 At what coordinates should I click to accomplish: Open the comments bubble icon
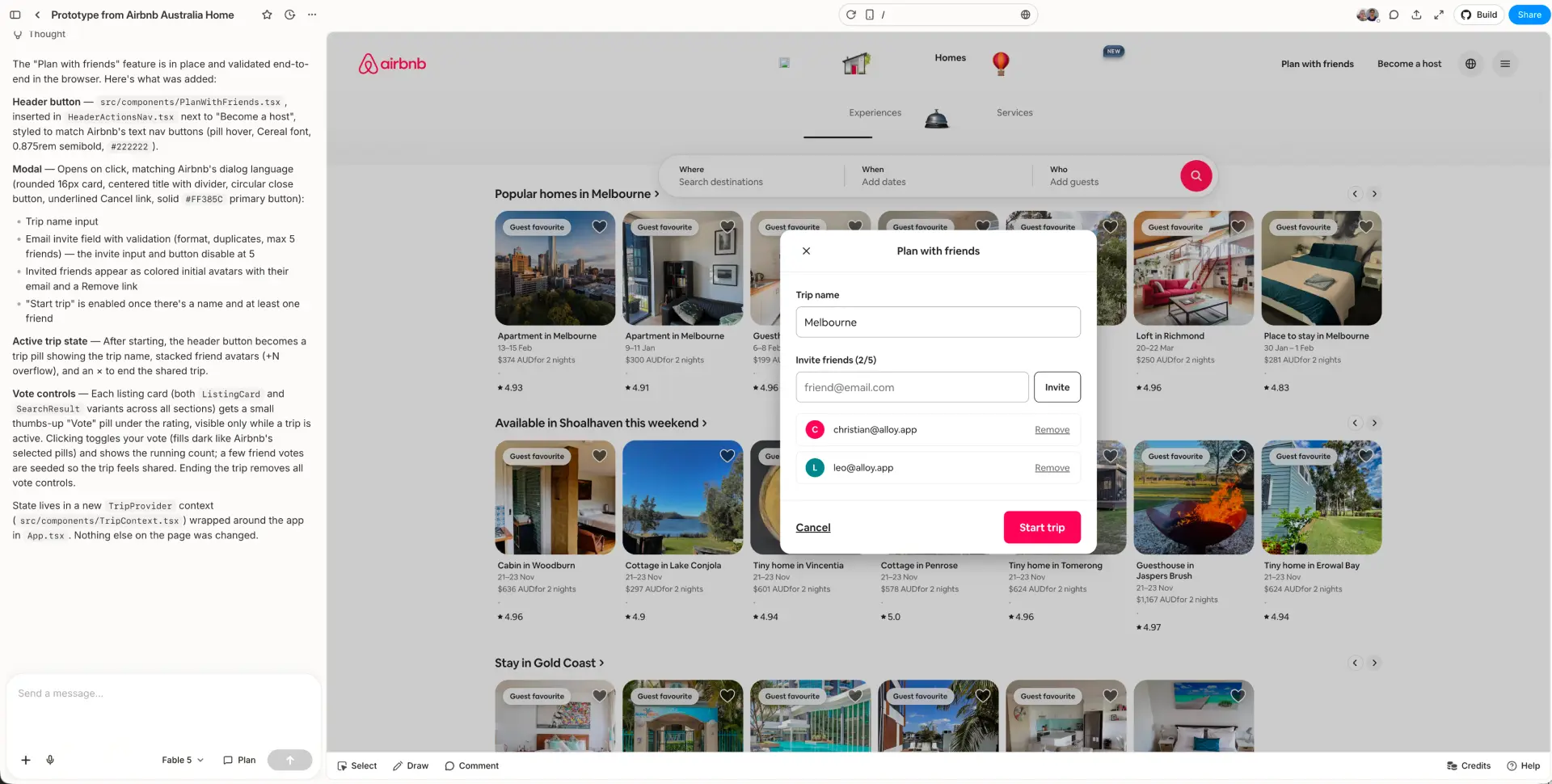(1394, 15)
